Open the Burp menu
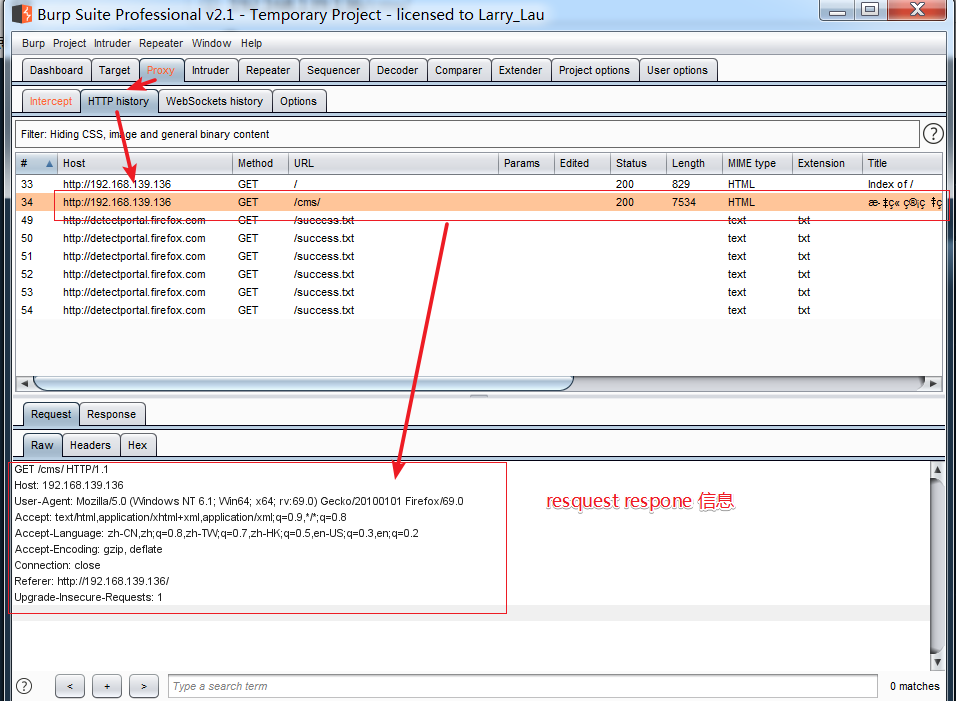Screen dimensions: 956x701 click(x=34, y=43)
